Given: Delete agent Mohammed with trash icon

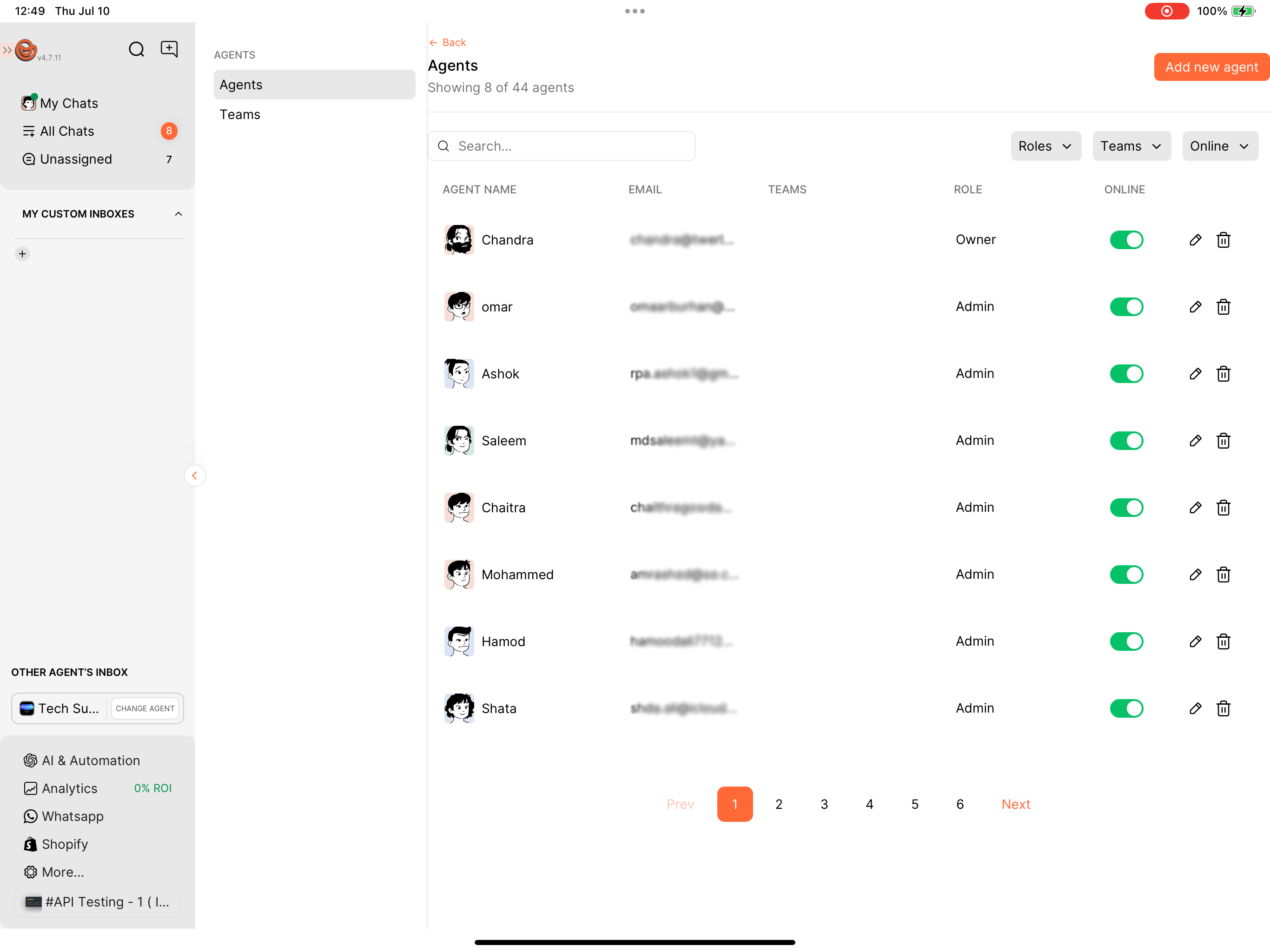Looking at the screenshot, I should point(1223,574).
